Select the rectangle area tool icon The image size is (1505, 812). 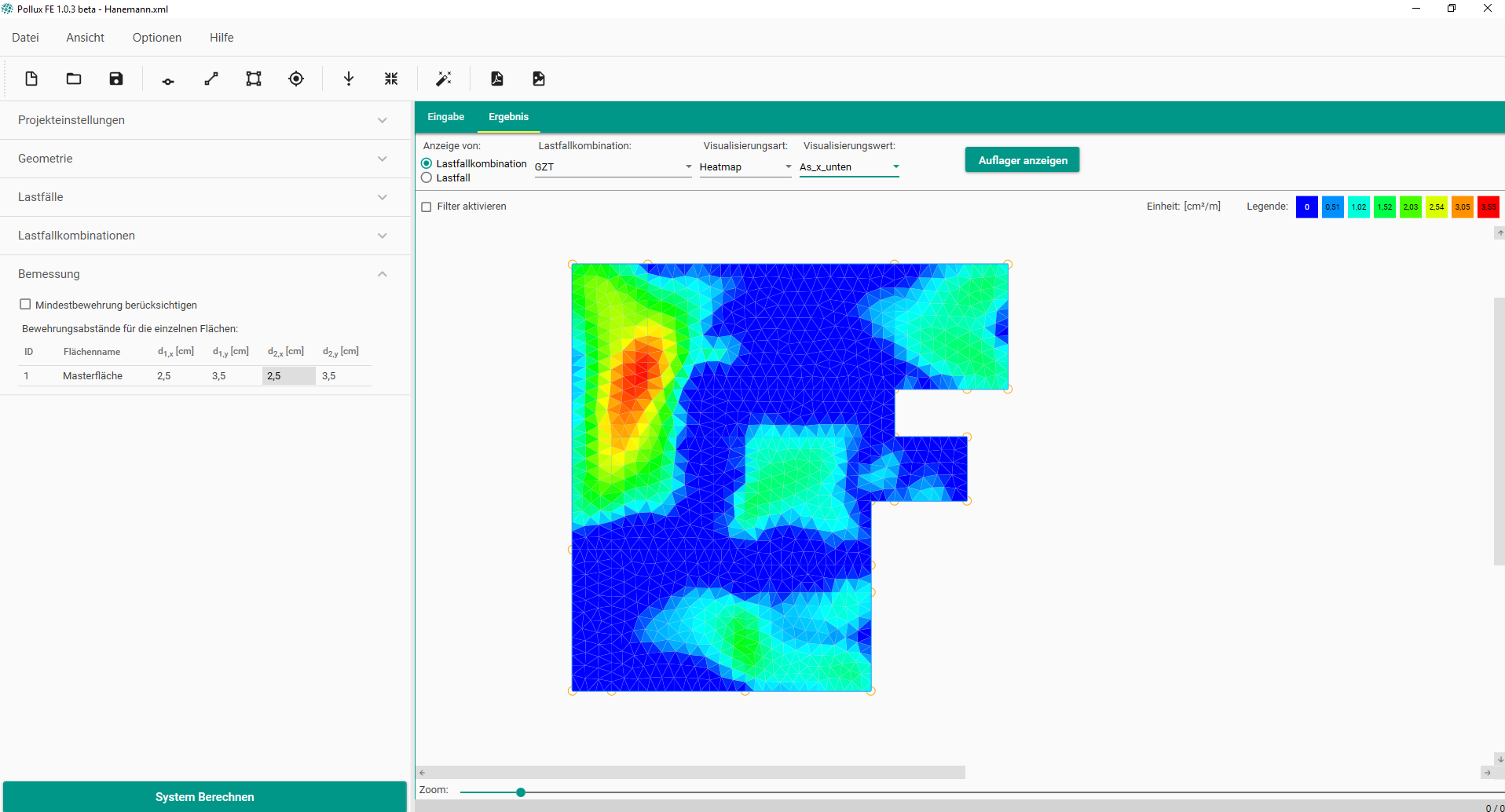(x=254, y=79)
